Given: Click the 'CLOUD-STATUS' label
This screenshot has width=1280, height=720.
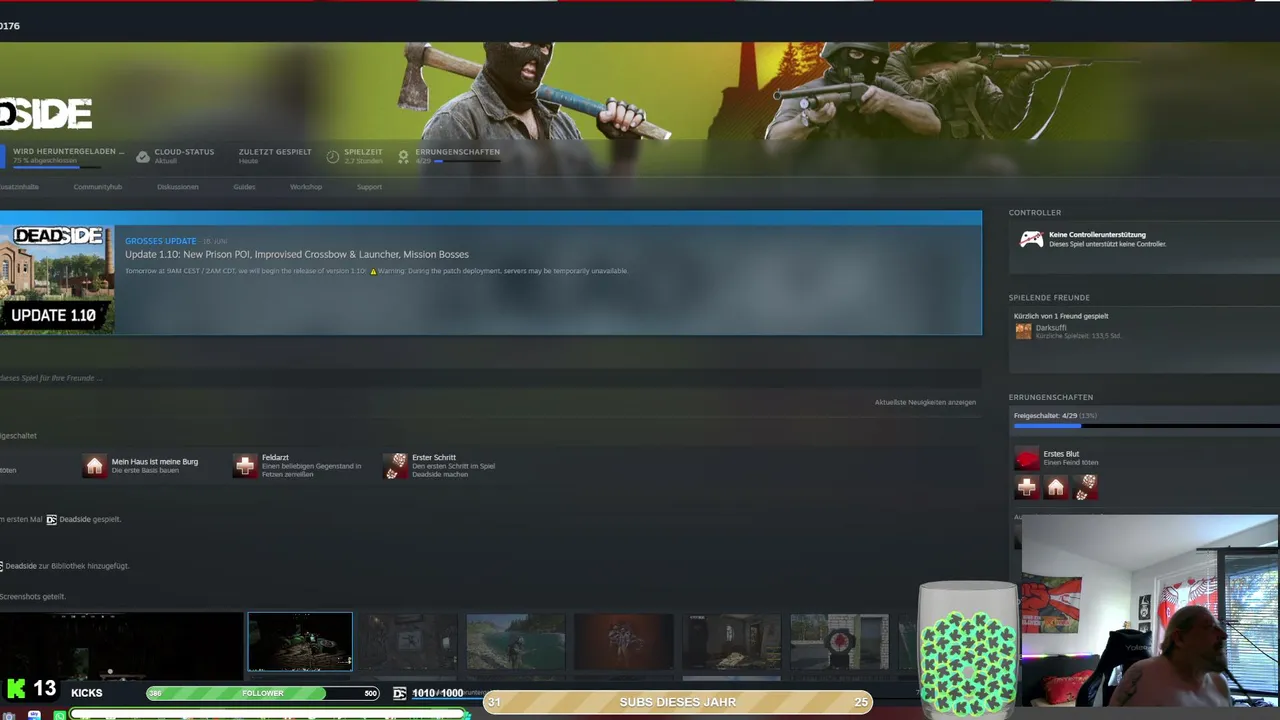Looking at the screenshot, I should 184,152.
